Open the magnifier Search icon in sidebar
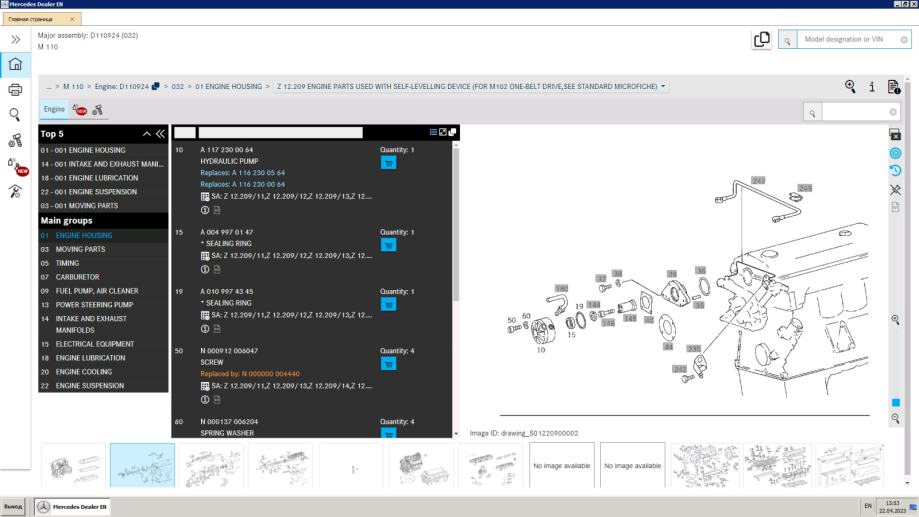The width and height of the screenshot is (919, 517). [15, 114]
